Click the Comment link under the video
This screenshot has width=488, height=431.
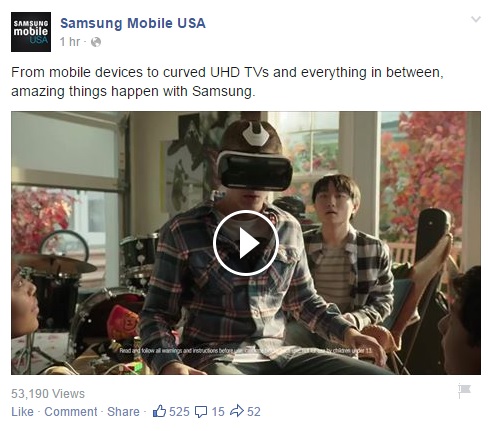tap(71, 412)
